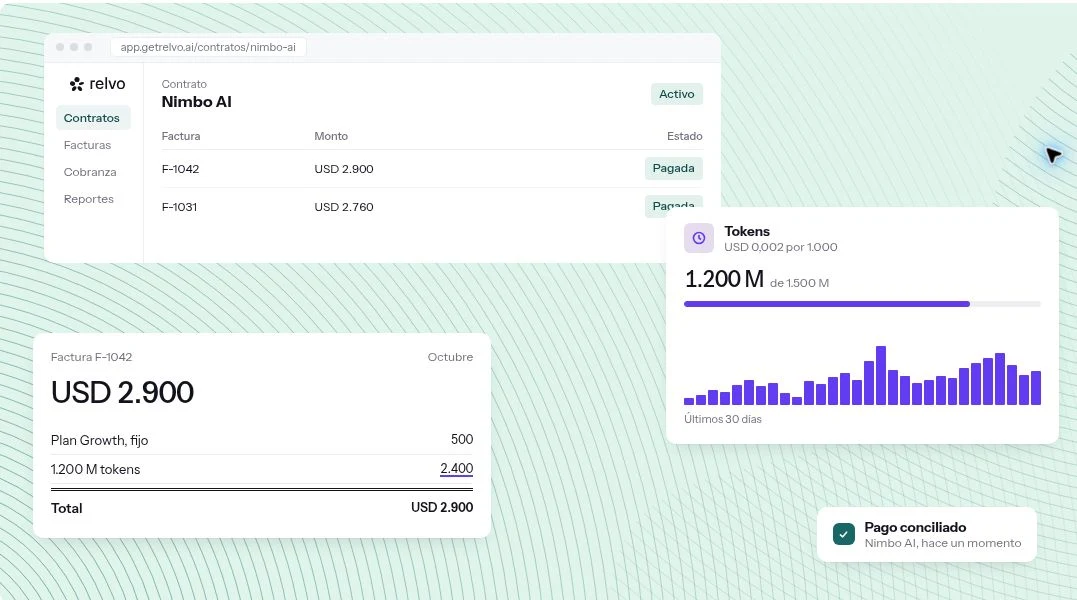Viewport: 1077px width, 600px height.
Task: Click the Activo status badge
Action: [677, 94]
